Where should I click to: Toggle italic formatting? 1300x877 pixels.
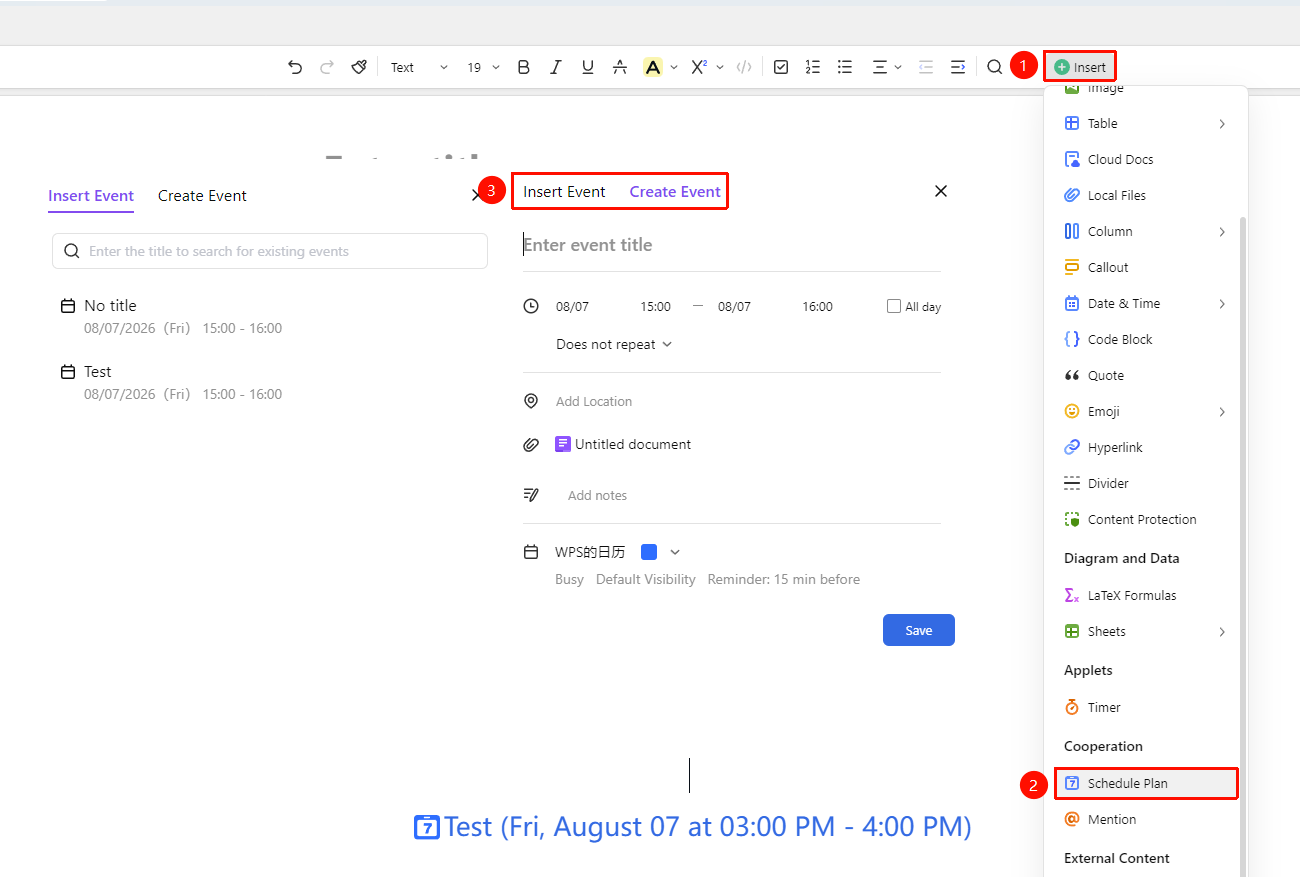coord(555,67)
